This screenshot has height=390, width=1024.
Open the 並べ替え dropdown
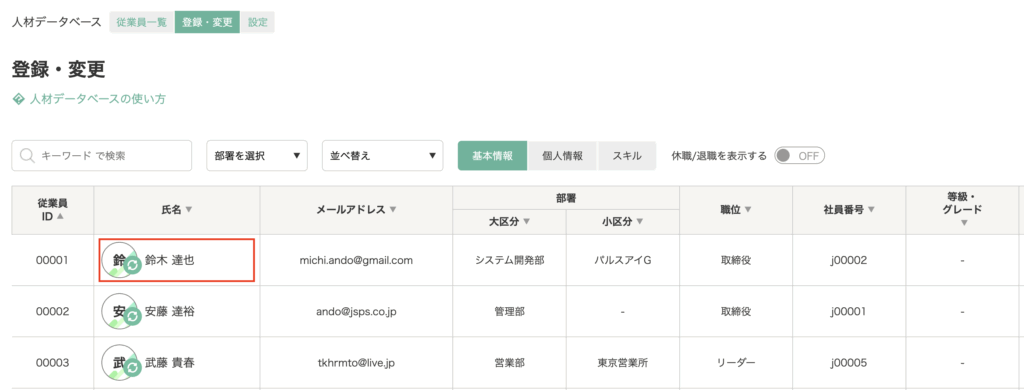point(383,156)
